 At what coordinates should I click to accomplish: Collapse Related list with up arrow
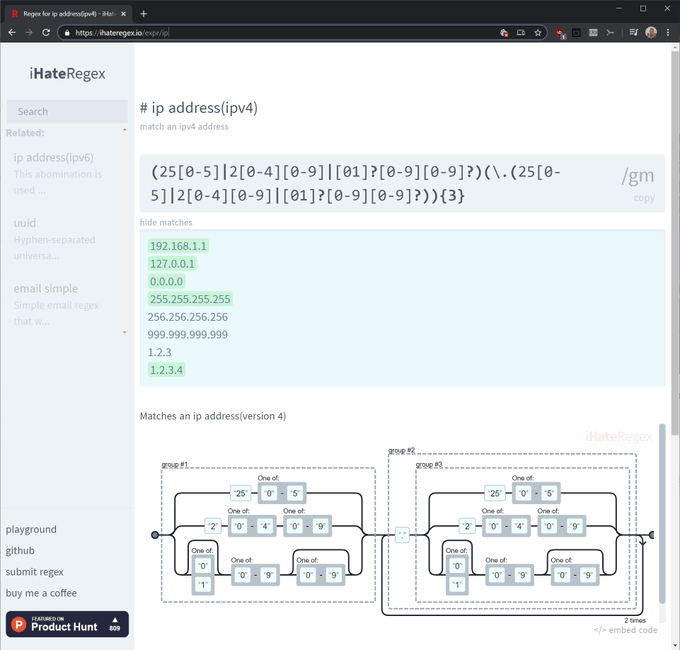[124, 130]
